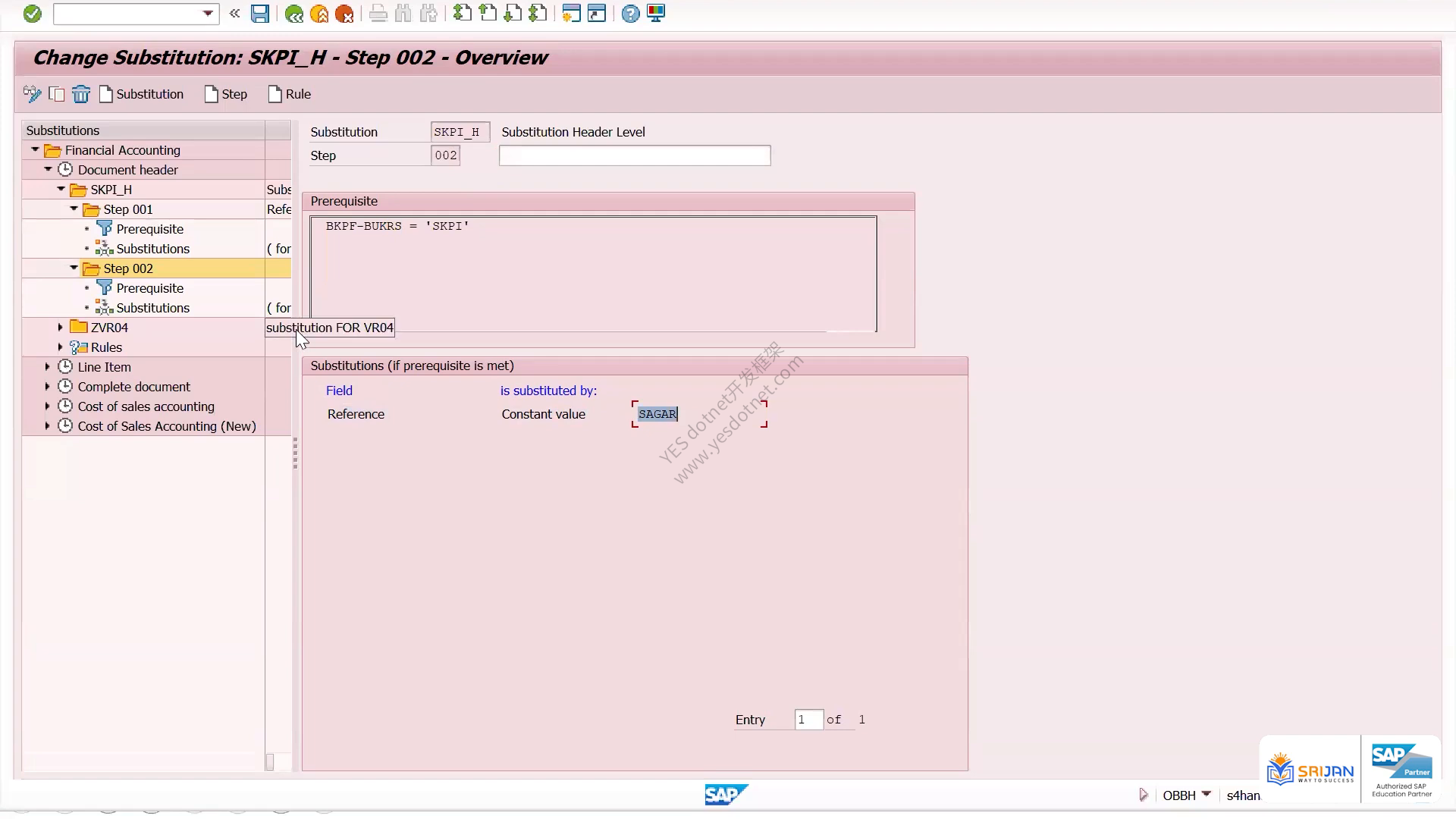Open the command field dropdown arrow
The image size is (1456, 819).
208,14
